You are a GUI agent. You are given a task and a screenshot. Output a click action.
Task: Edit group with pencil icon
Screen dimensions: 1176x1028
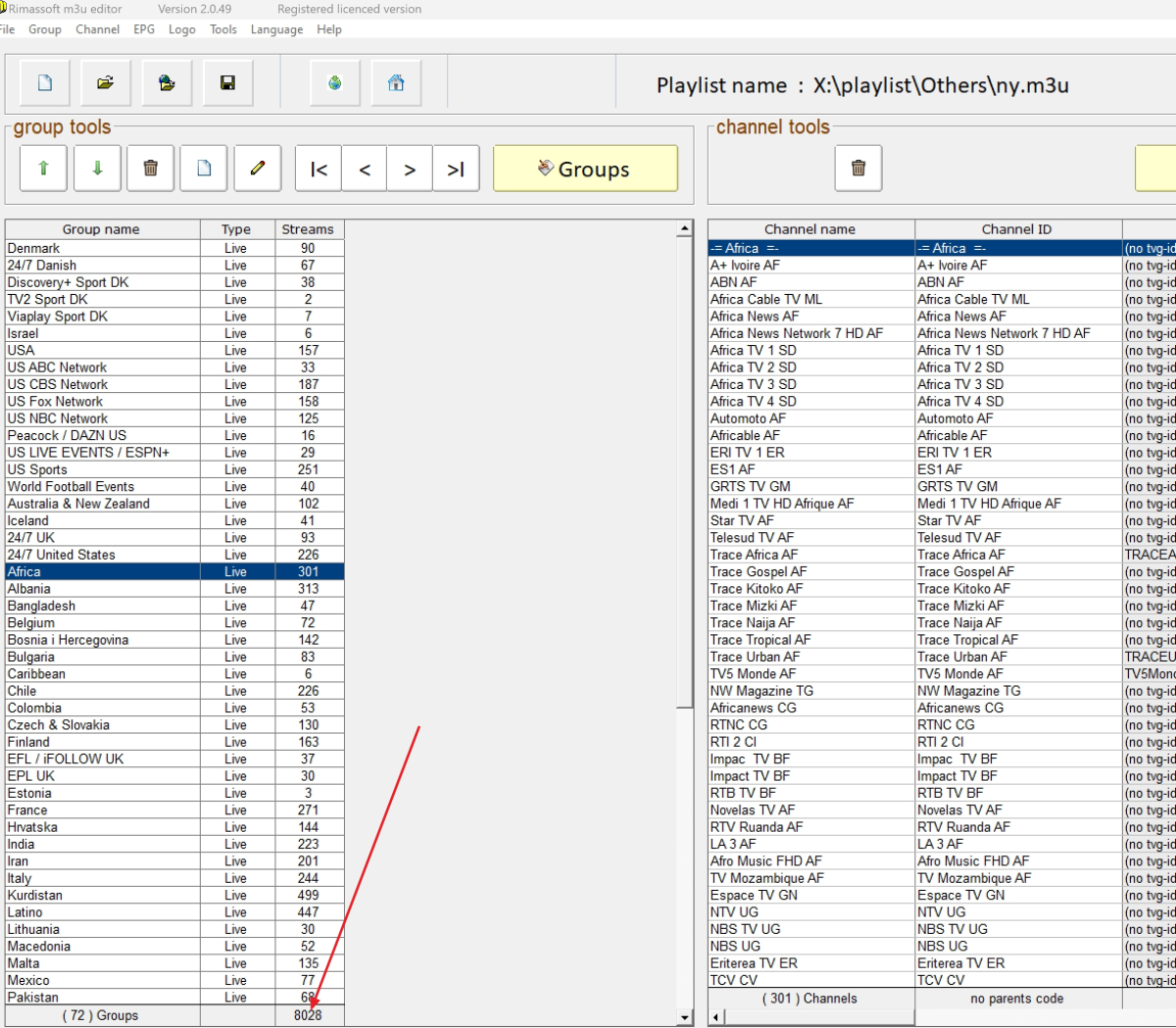click(x=258, y=169)
